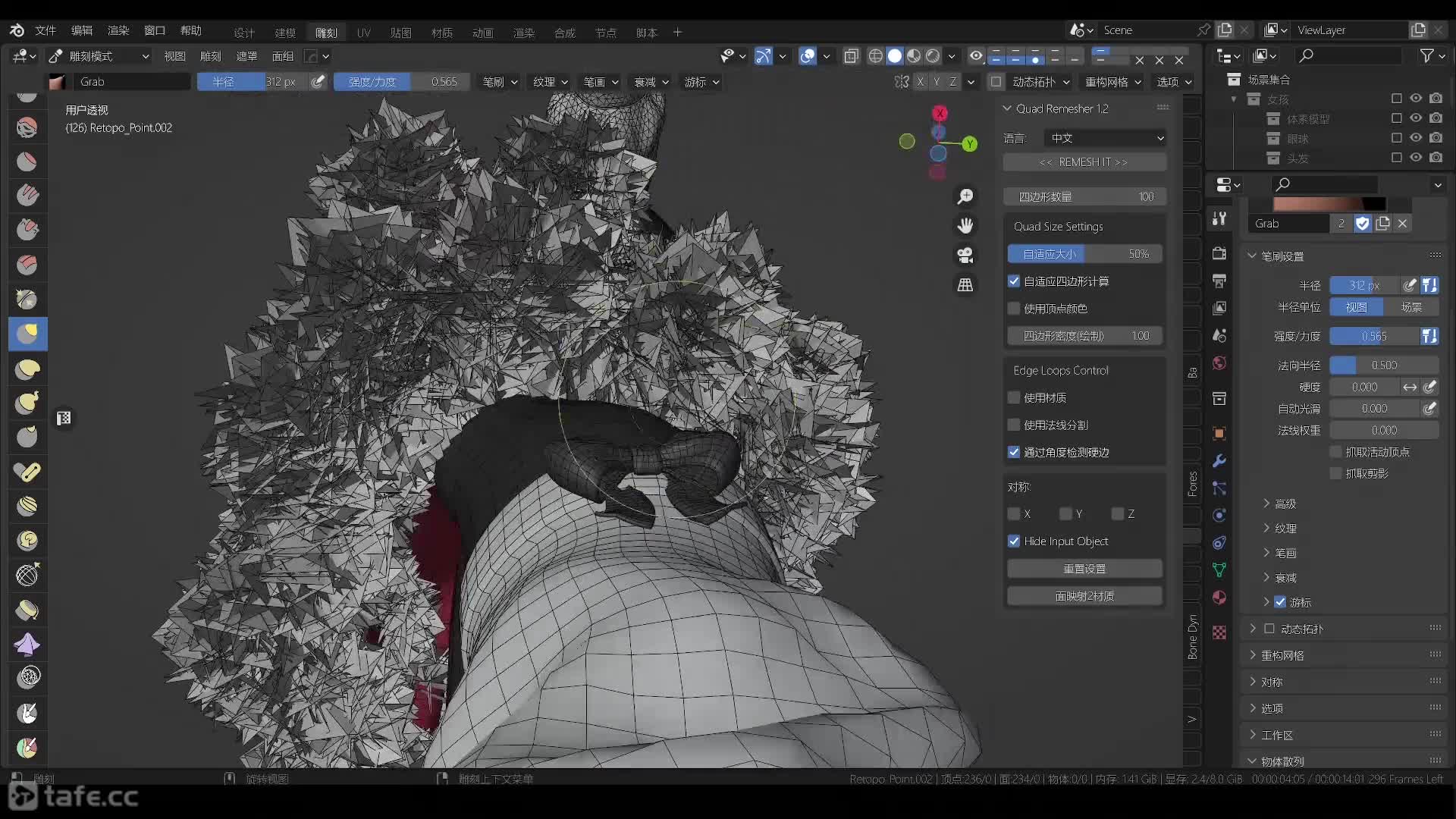The height and width of the screenshot is (819, 1456).
Task: Switch perspective/orthographic grid icon
Action: point(965,285)
